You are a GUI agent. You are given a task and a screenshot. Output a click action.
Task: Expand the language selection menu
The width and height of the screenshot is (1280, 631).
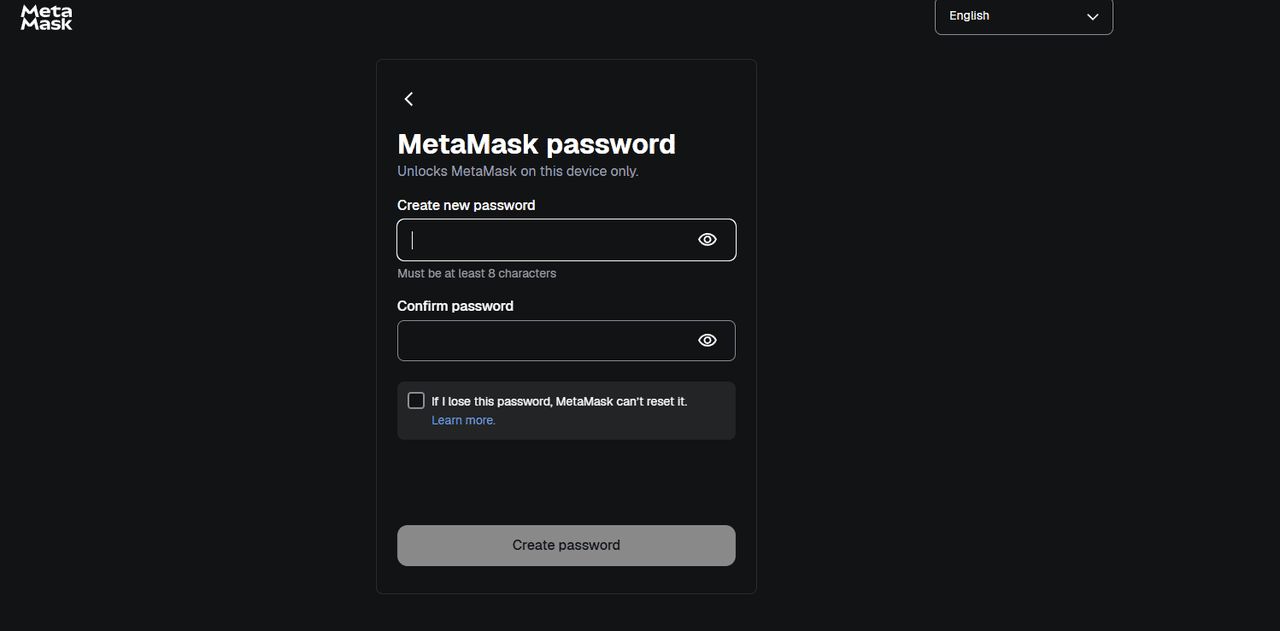click(x=1023, y=16)
